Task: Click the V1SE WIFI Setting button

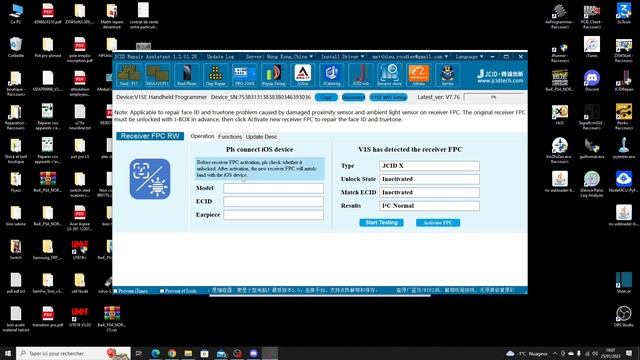Action: tap(388, 97)
